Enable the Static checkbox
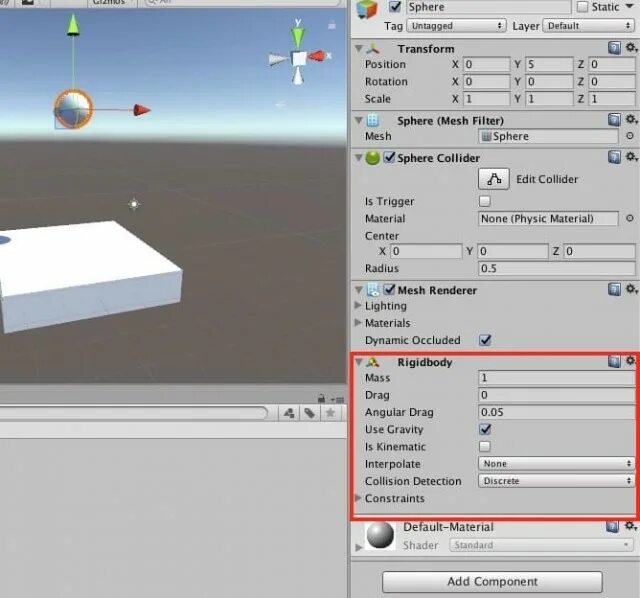Image resolution: width=640 pixels, height=598 pixels. coord(582,7)
